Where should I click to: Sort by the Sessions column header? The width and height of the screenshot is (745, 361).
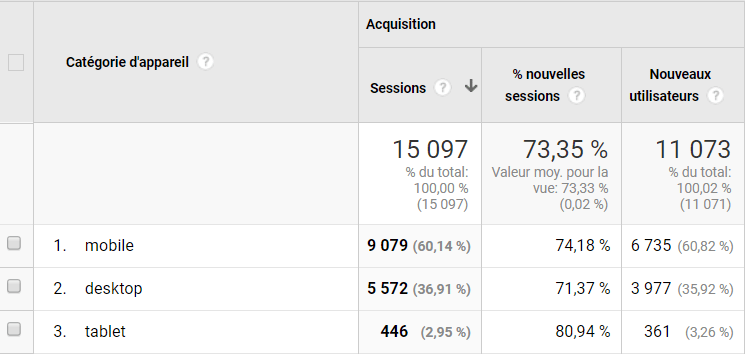tap(398, 88)
